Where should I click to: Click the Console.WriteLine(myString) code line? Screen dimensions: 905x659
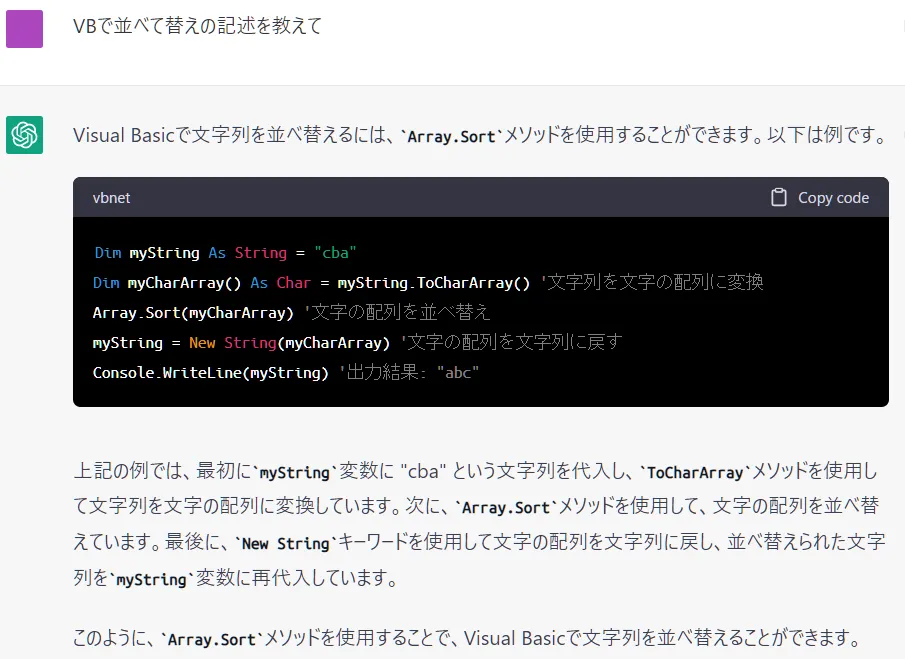[x=210, y=373]
